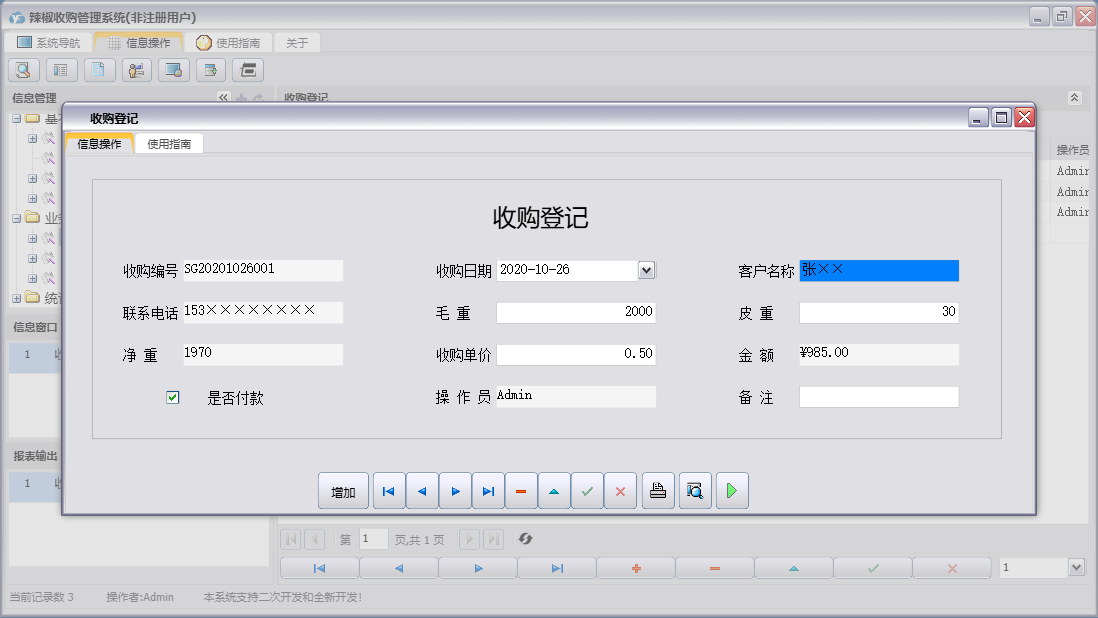Open the operator management toolbar icon

(x=136, y=69)
